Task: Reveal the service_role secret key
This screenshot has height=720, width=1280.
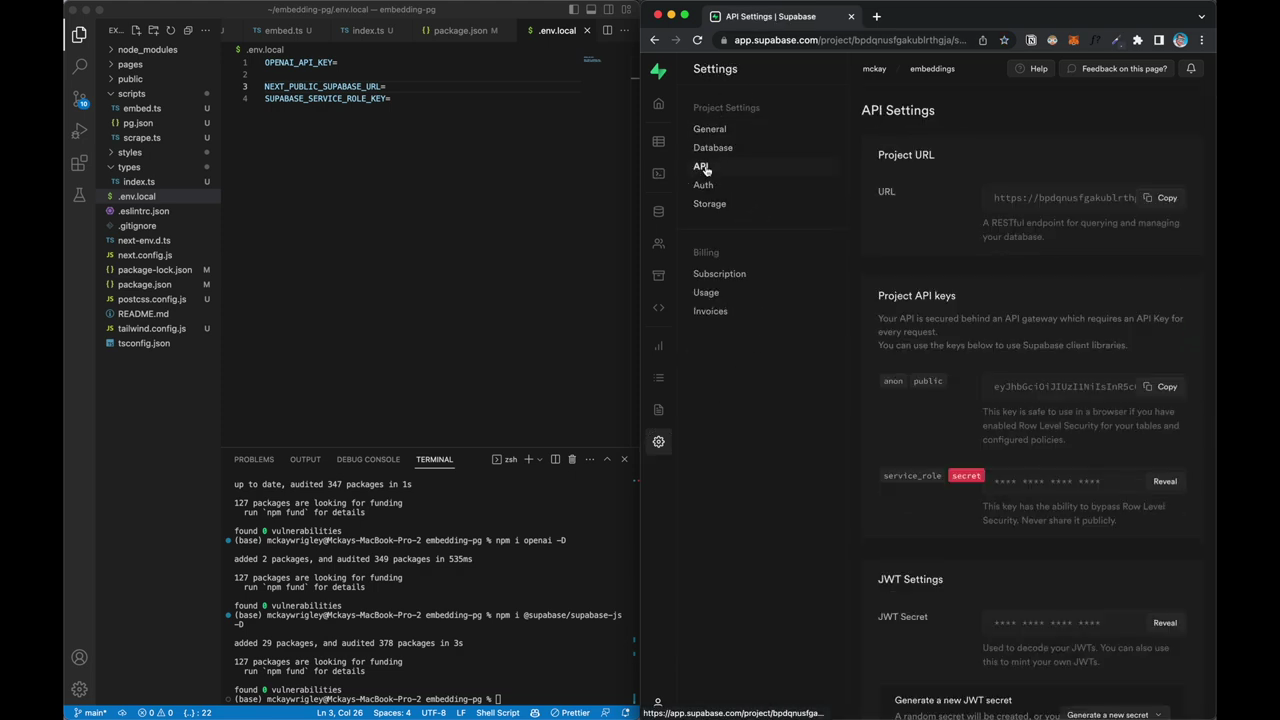Action: (x=1165, y=481)
